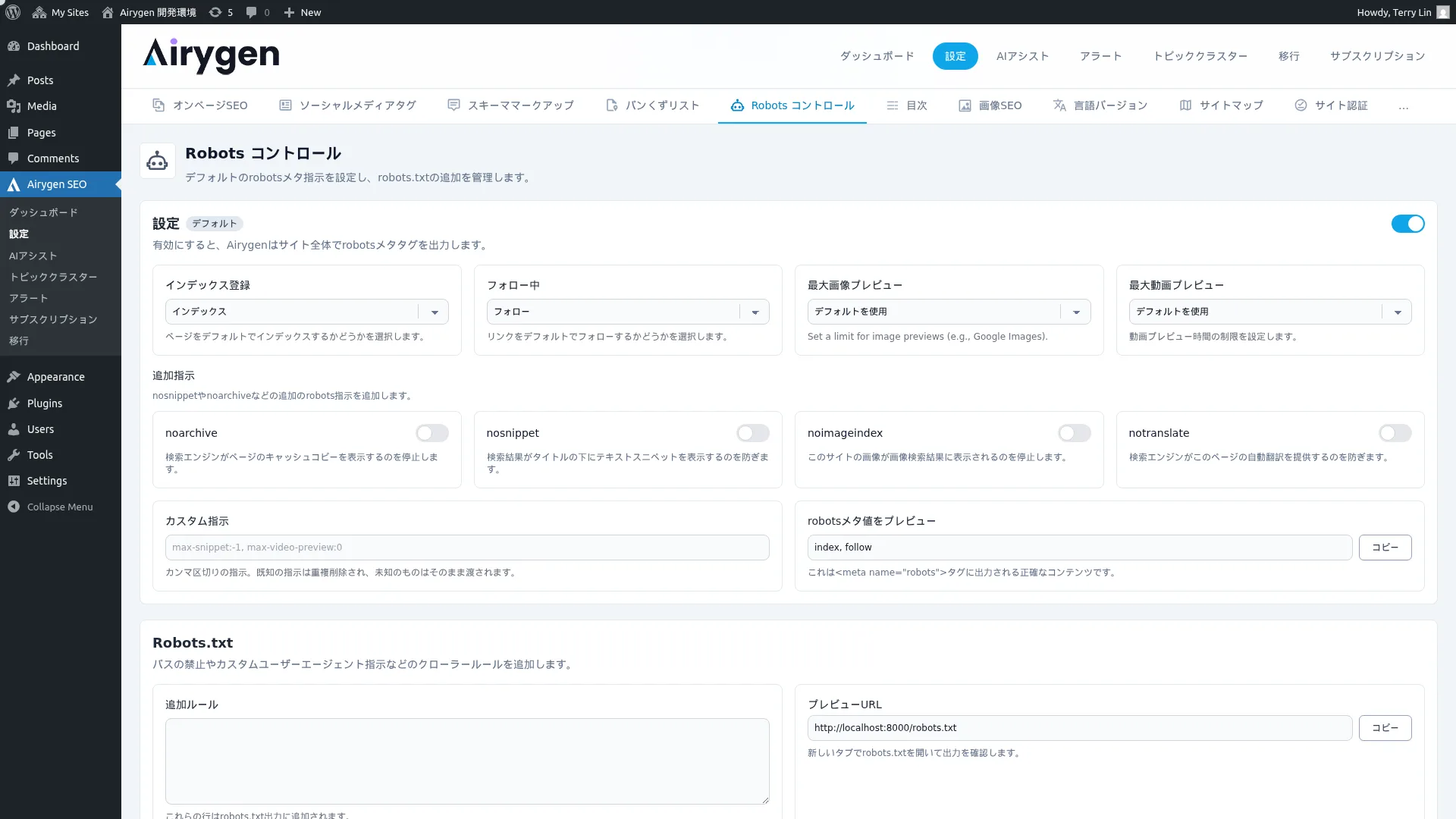Click the WordPress logo icon in admin bar

point(13,12)
